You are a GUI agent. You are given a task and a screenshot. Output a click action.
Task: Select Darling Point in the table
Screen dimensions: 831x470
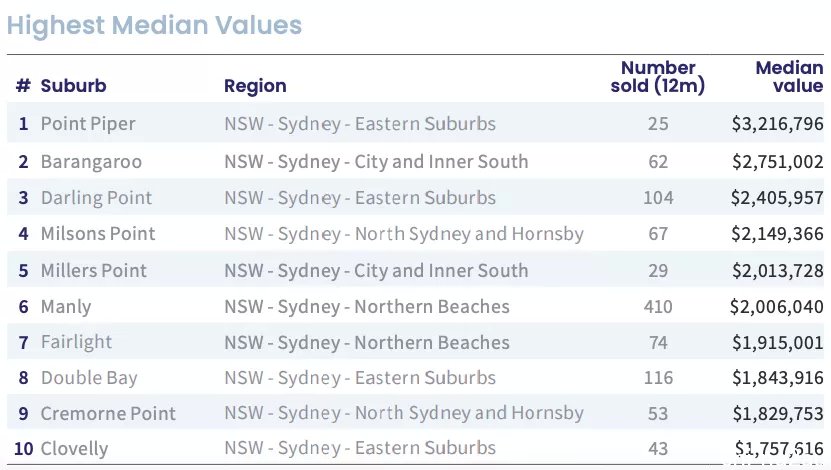(96, 198)
